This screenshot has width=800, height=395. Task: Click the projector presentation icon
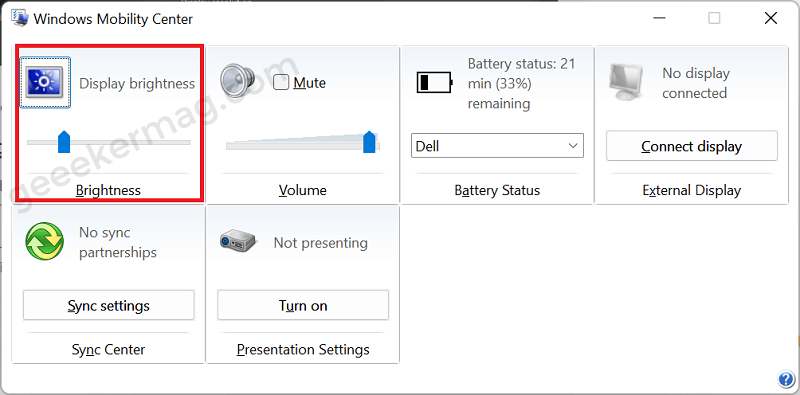click(238, 240)
